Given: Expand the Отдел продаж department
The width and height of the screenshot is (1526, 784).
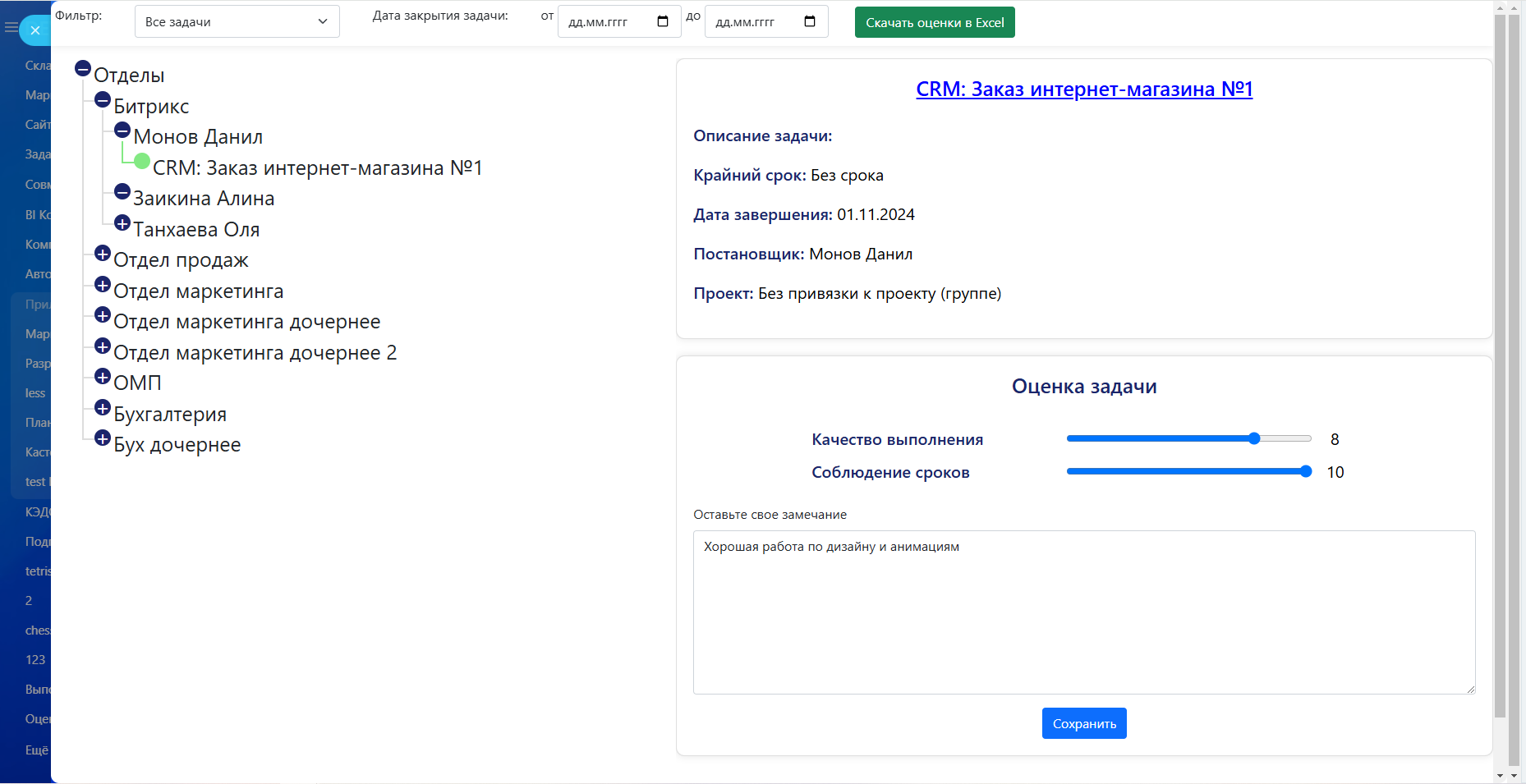Looking at the screenshot, I should point(103,254).
